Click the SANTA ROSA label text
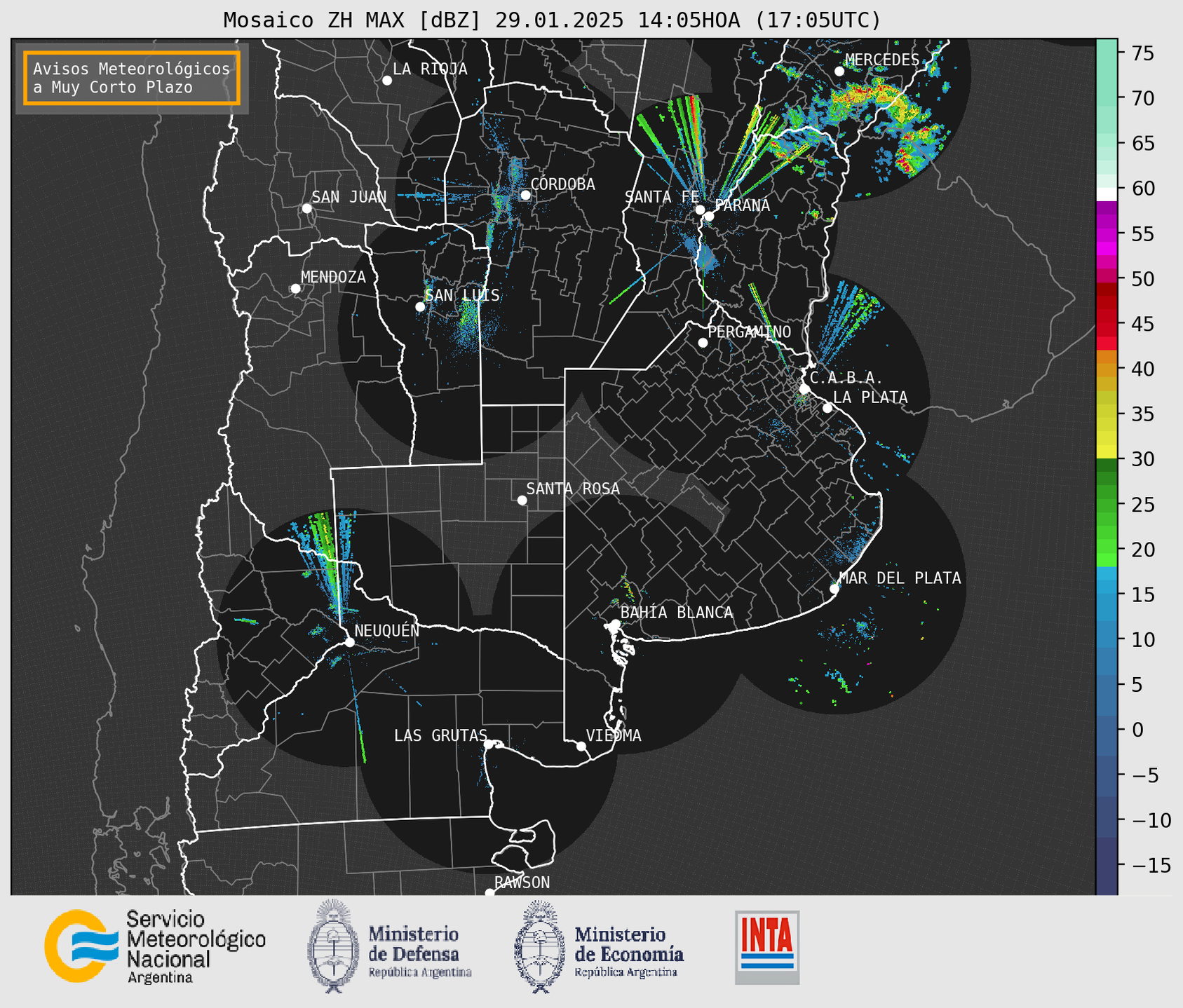The width and height of the screenshot is (1183, 1008). 573,489
